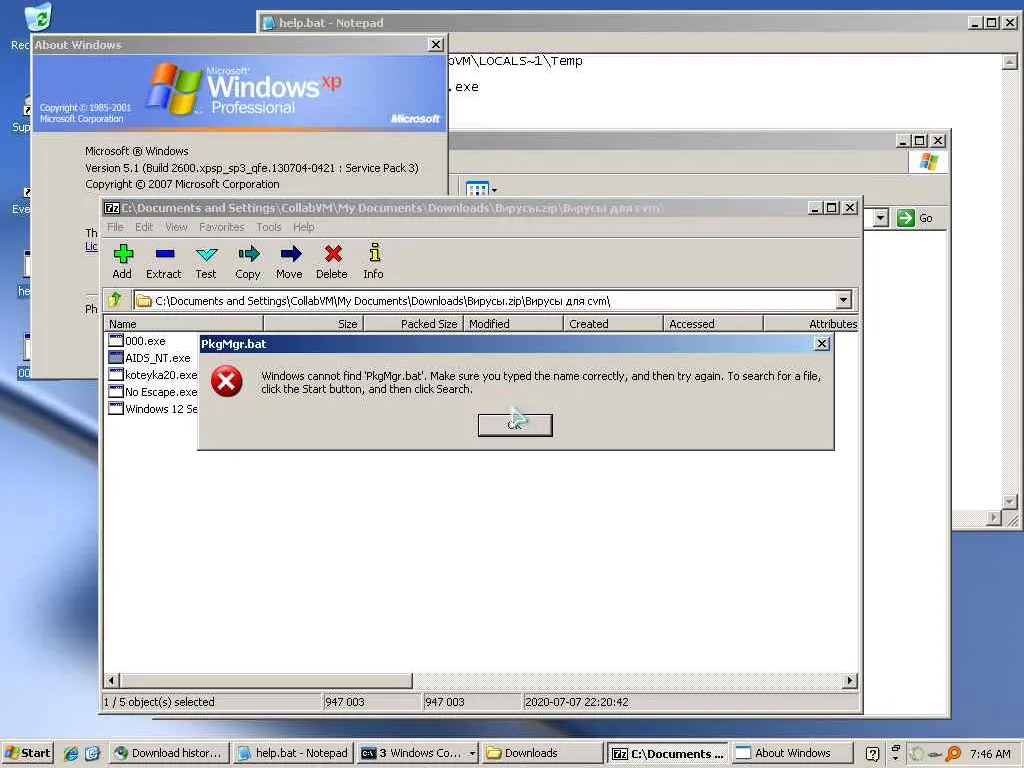The width and height of the screenshot is (1024, 768).
Task: Click the 7-Zip horizontal scrollbar thumb
Action: (x=265, y=680)
